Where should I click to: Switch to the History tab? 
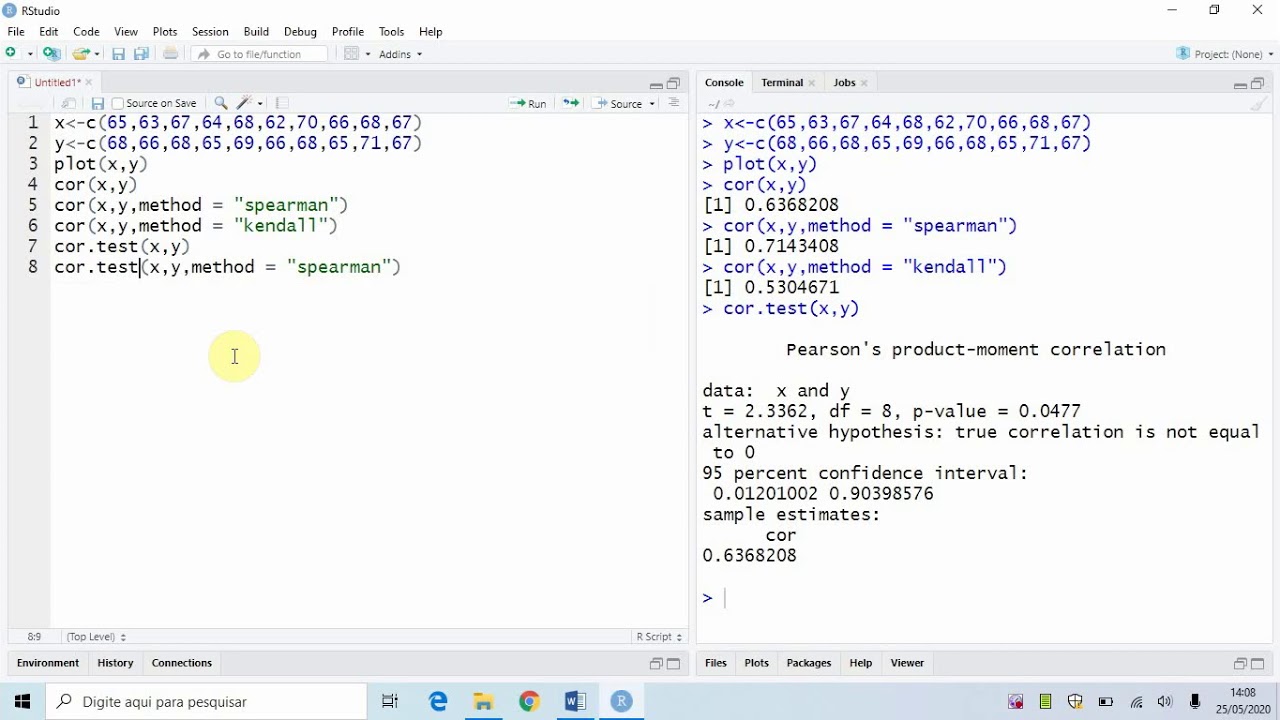(115, 663)
